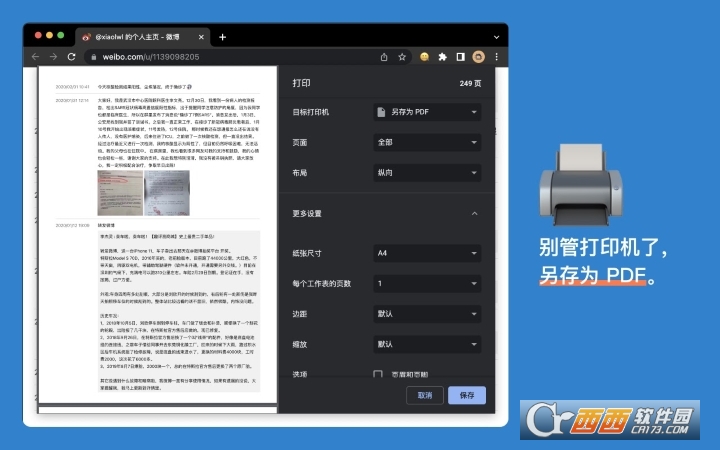Viewport: 720px width, 450px height.
Task: Bookmark page with the star icon
Action: pyautogui.click(x=402, y=57)
